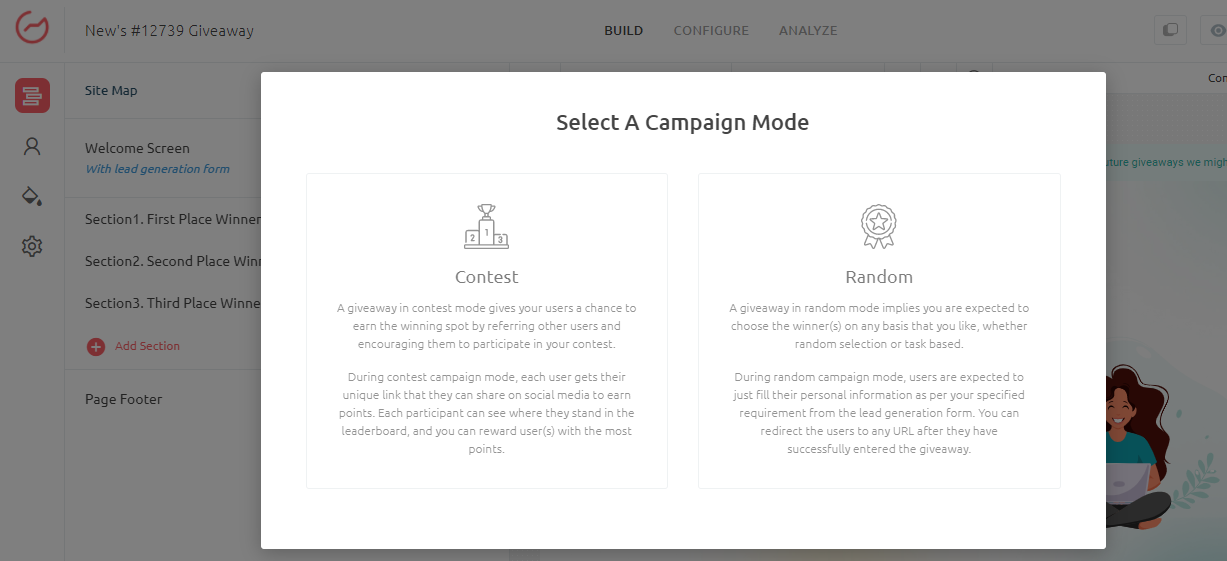Choose the Contest campaign mode card

pos(487,331)
